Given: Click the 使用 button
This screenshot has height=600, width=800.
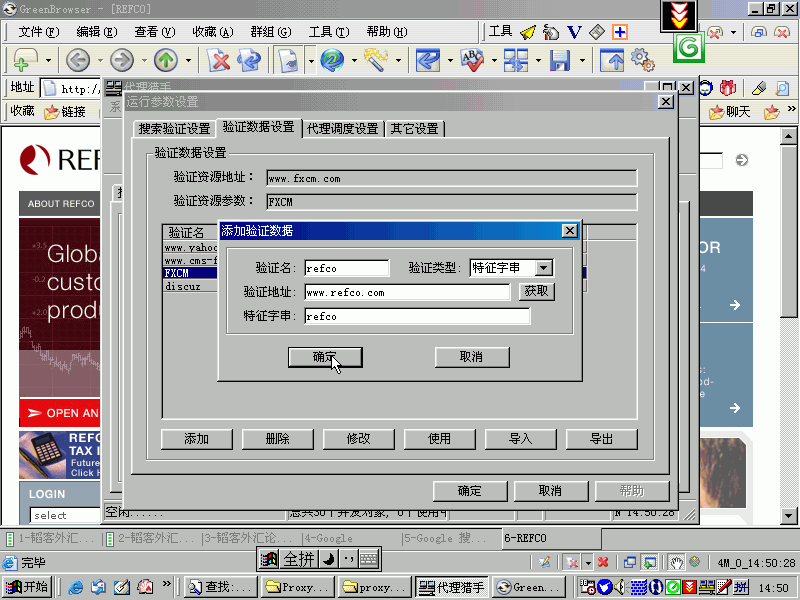Looking at the screenshot, I should point(439,439).
